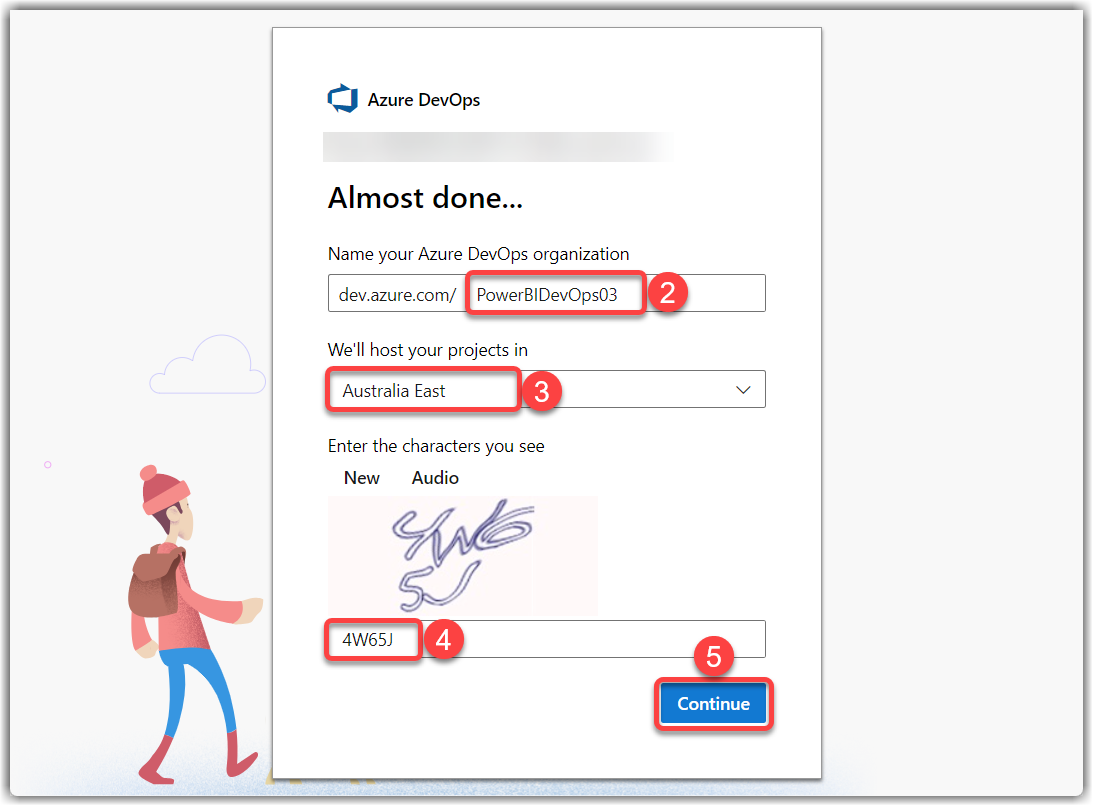Click "We'll host your projects in" label
Image resolution: width=1093 pixels, height=806 pixels.
pyautogui.click(x=427, y=350)
